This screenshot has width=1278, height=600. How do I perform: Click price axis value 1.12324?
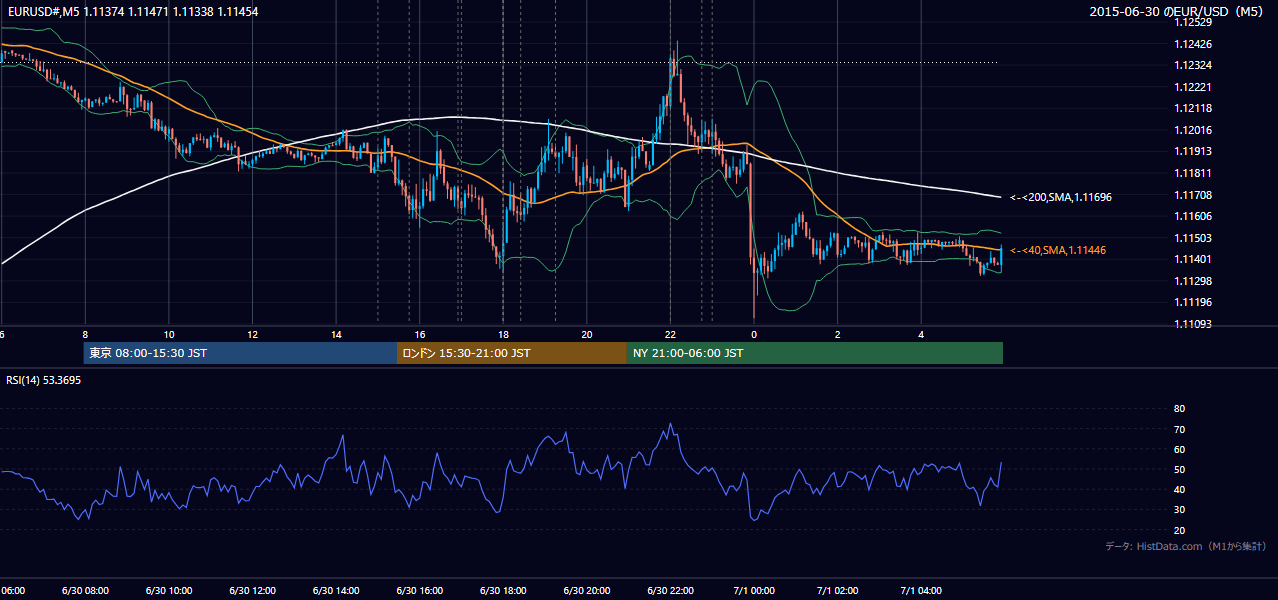tap(1194, 65)
